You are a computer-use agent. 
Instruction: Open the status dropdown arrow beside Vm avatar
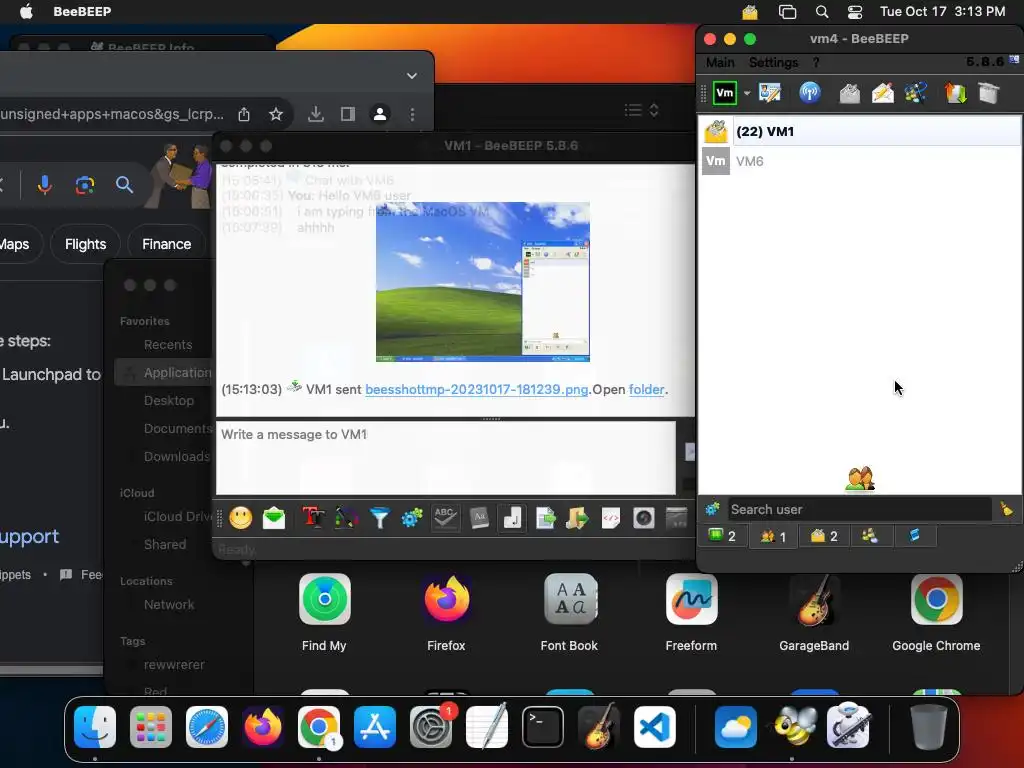[x=746, y=93]
